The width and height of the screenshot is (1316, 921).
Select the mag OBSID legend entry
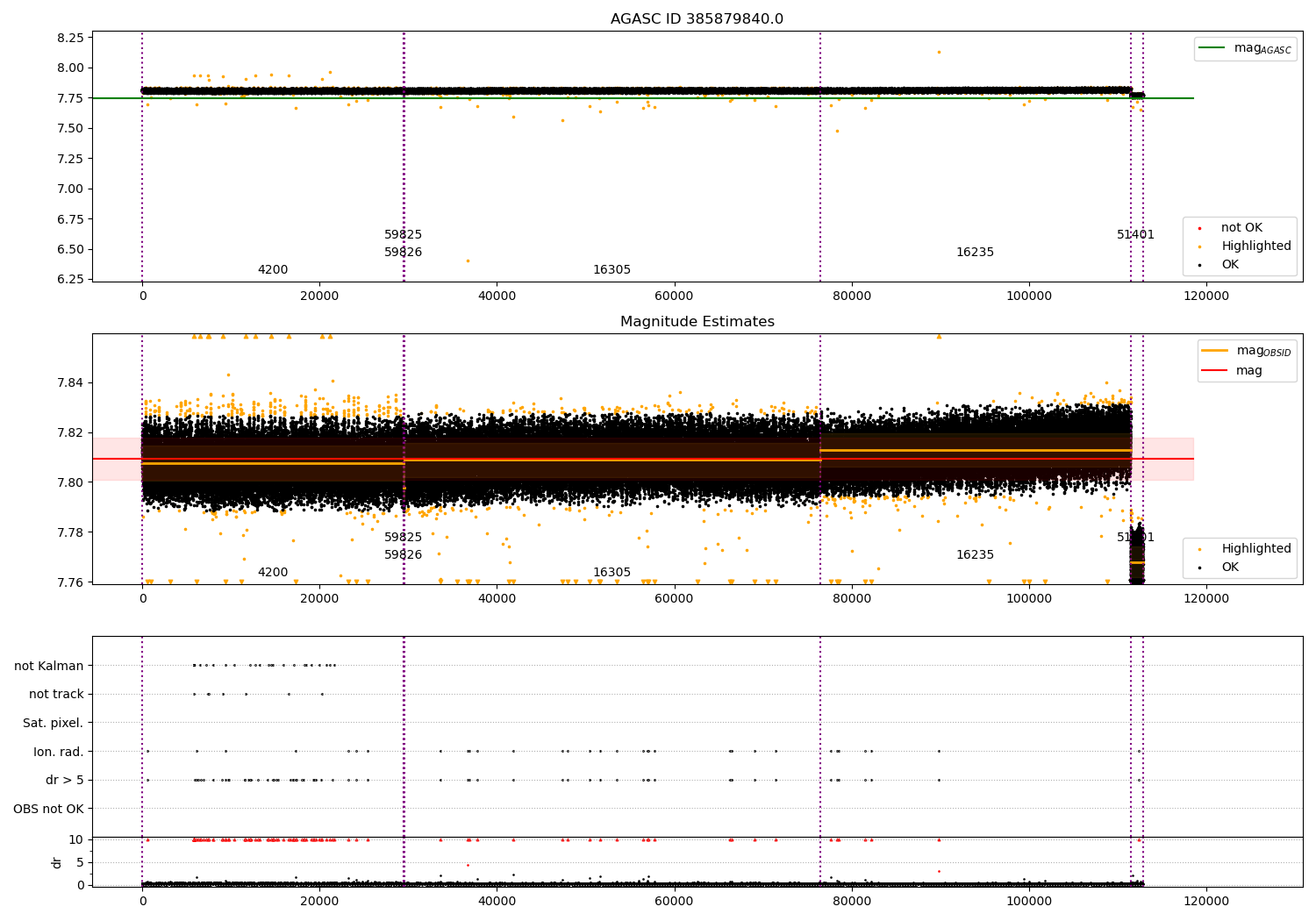1247,351
